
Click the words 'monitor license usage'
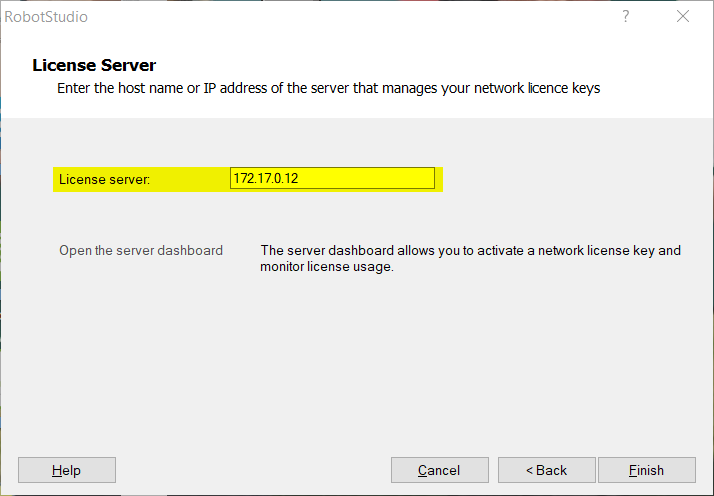click(326, 266)
